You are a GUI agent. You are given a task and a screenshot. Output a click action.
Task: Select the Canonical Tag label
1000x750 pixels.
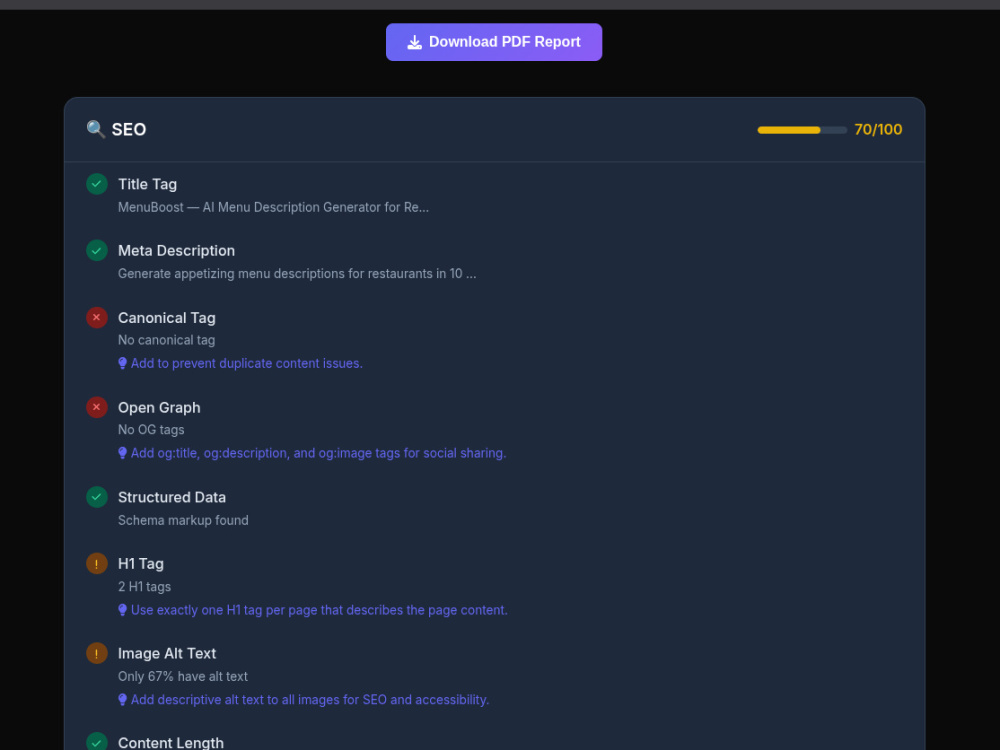[x=166, y=318]
